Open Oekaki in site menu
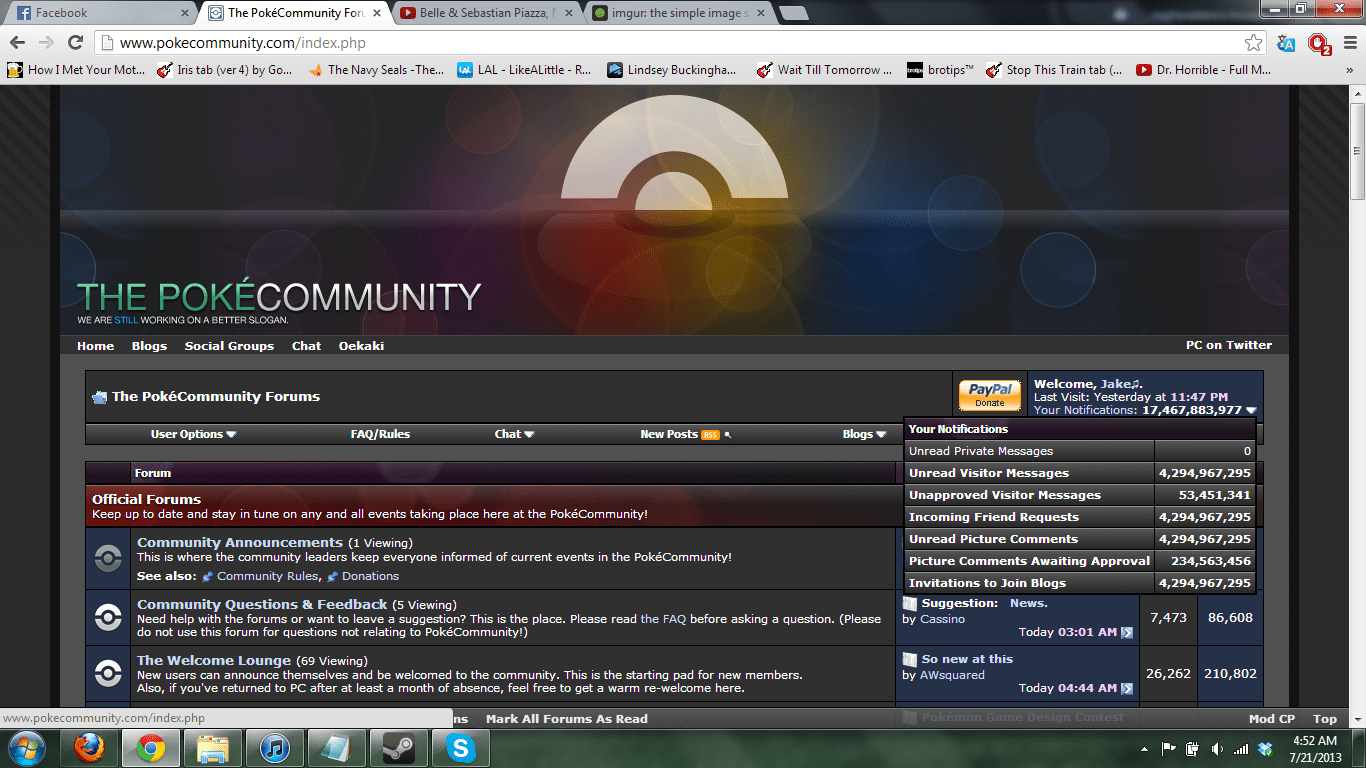Screen dimensions: 1366x768 [361, 346]
